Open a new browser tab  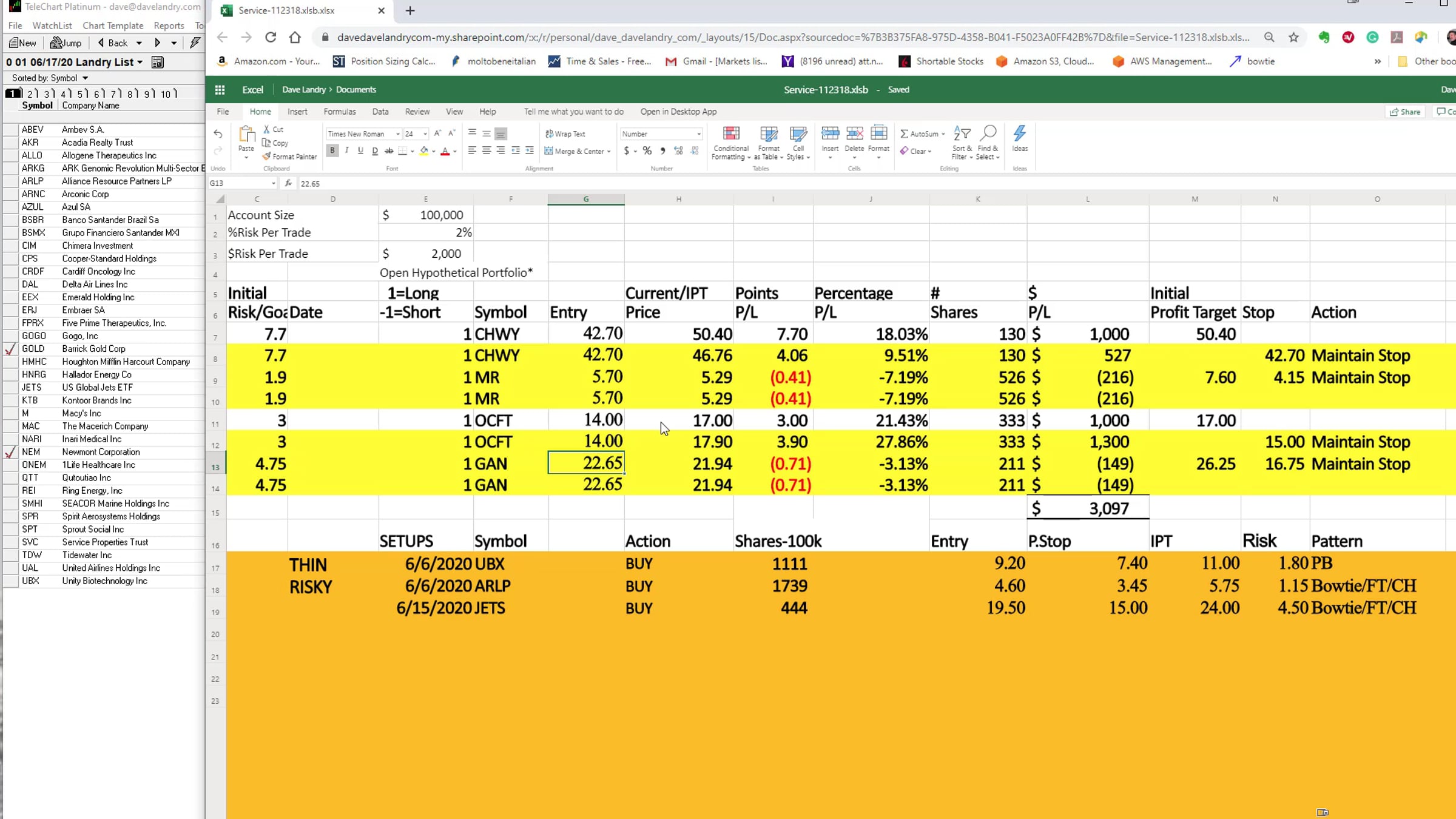(x=410, y=10)
